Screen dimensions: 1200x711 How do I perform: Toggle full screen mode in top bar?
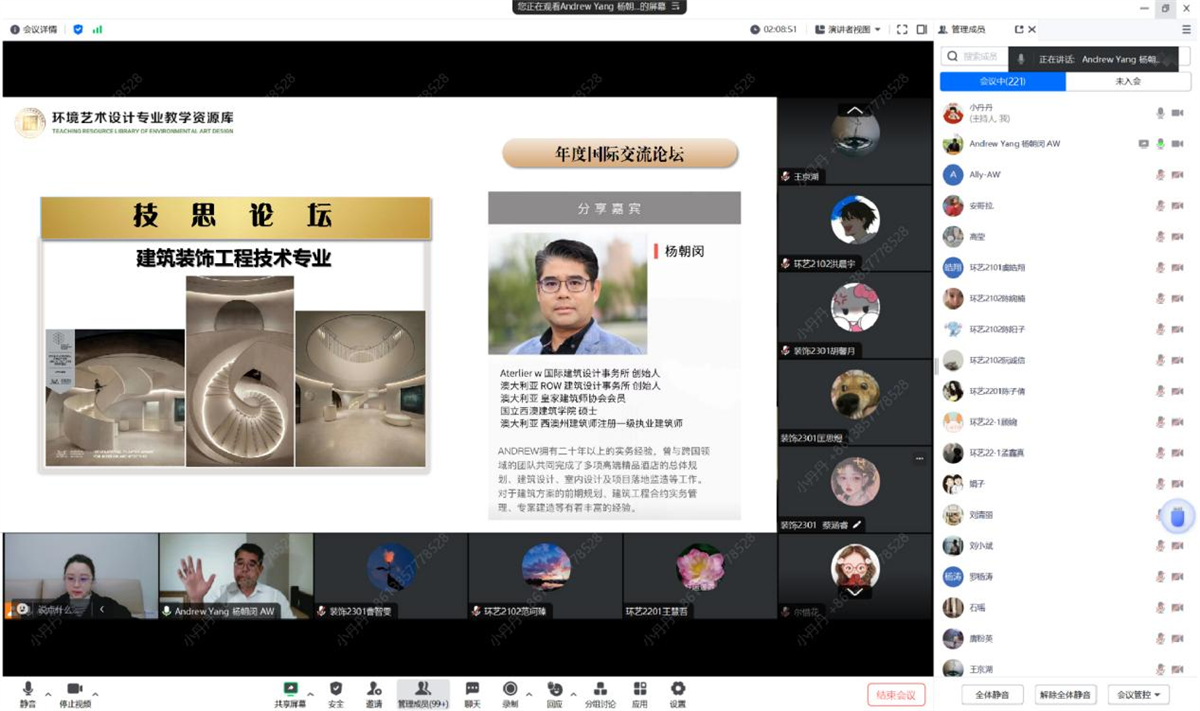pyautogui.click(x=902, y=30)
